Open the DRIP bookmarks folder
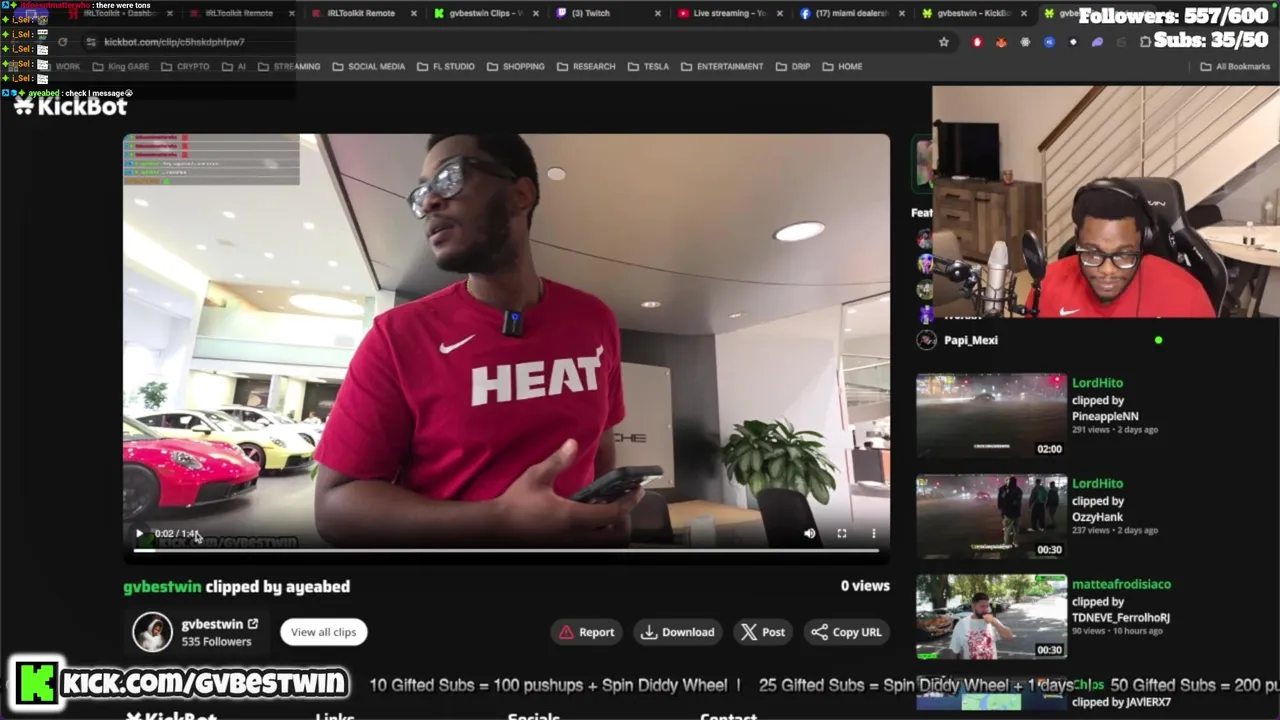 pos(793,67)
